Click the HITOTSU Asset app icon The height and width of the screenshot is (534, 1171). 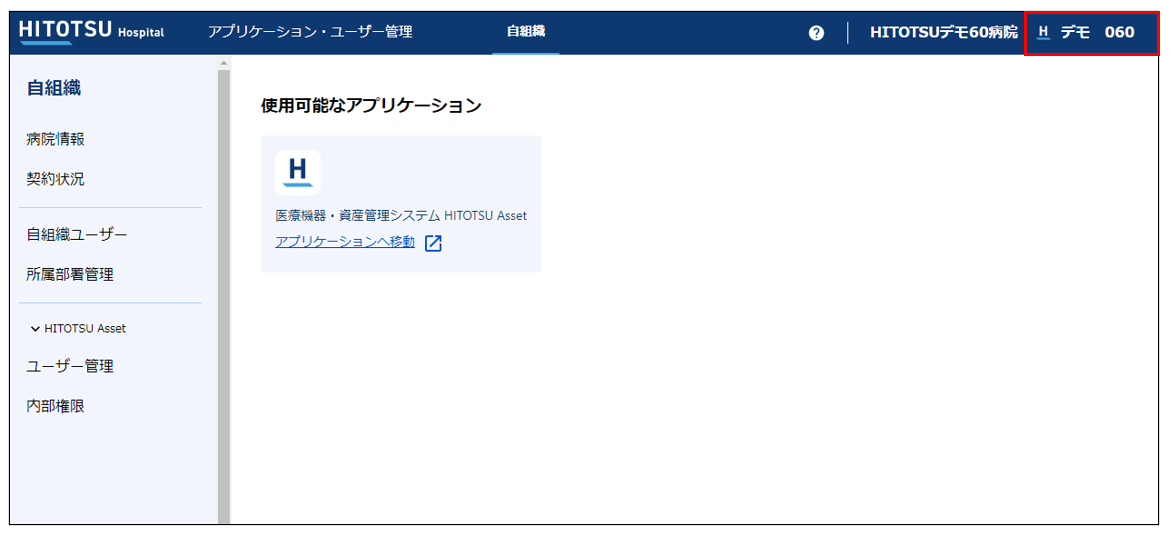[x=298, y=173]
